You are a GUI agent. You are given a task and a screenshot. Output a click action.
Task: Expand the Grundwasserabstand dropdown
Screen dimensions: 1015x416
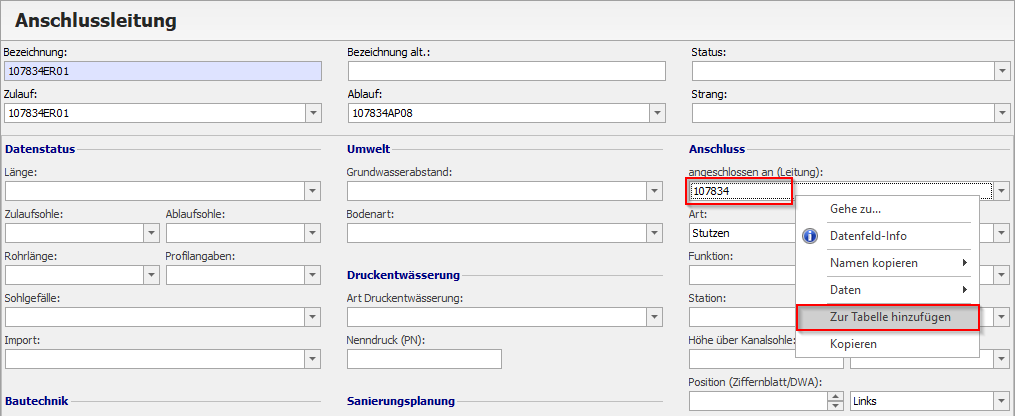pyautogui.click(x=654, y=191)
